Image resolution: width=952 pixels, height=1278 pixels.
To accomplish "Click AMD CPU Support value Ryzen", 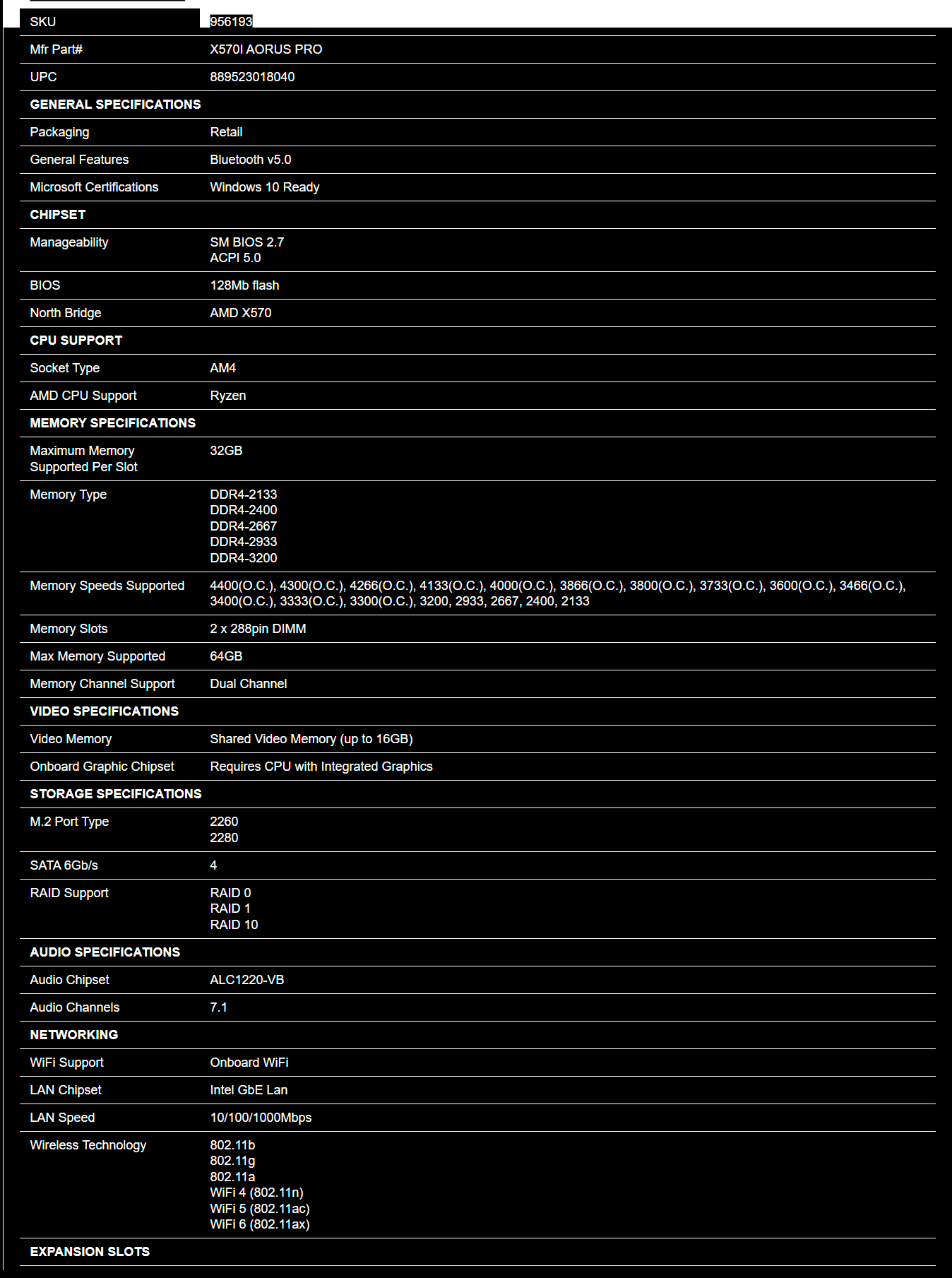I will [x=228, y=396].
